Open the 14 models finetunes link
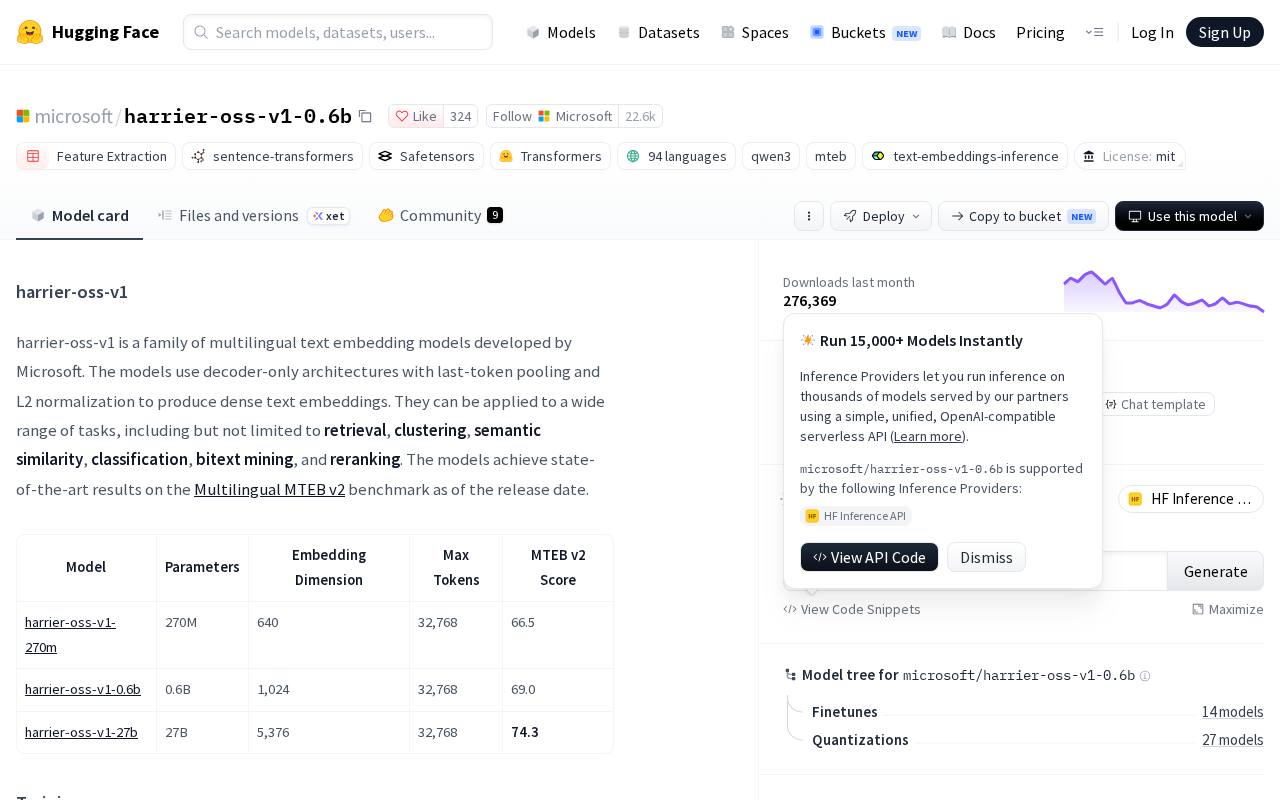 (1232, 712)
